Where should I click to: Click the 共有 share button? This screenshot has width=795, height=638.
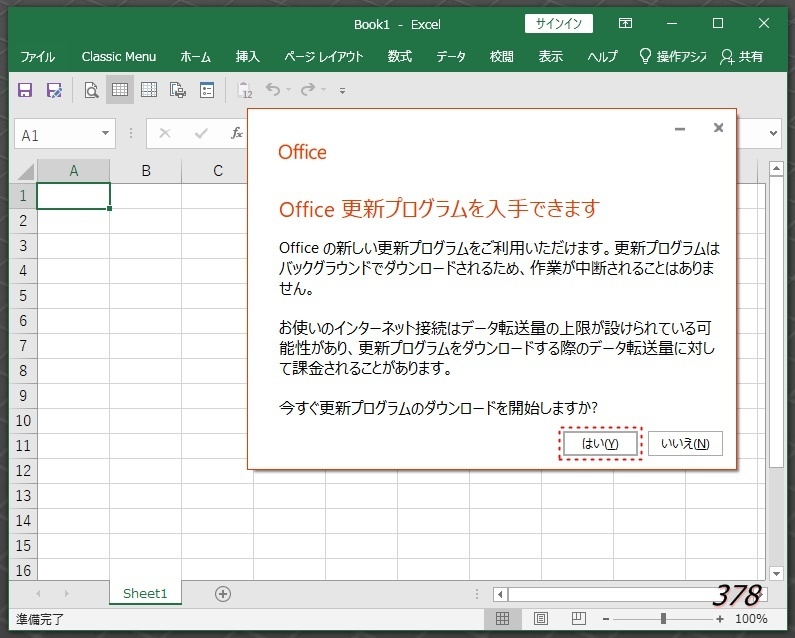[x=741, y=56]
